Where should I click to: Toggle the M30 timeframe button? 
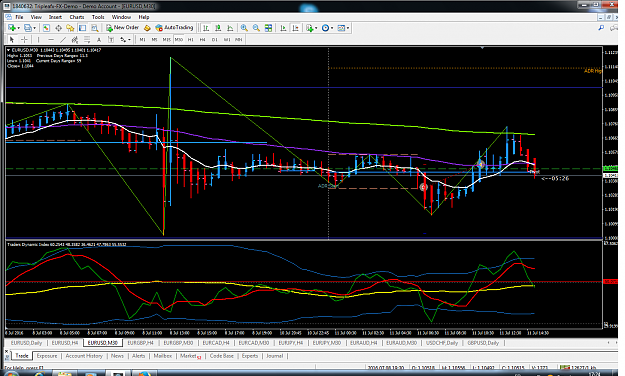point(179,39)
